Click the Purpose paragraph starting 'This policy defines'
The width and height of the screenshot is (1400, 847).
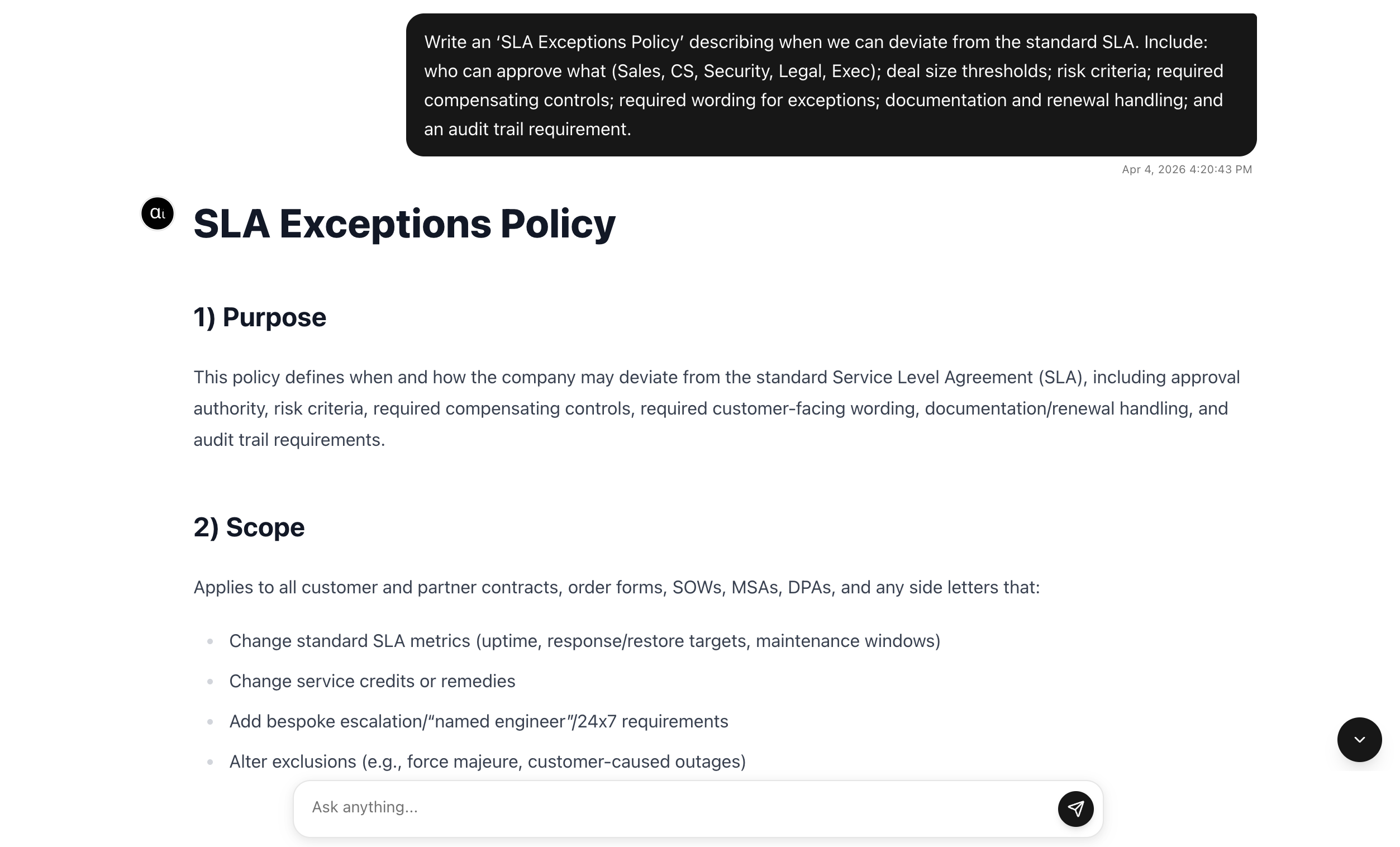pos(716,408)
